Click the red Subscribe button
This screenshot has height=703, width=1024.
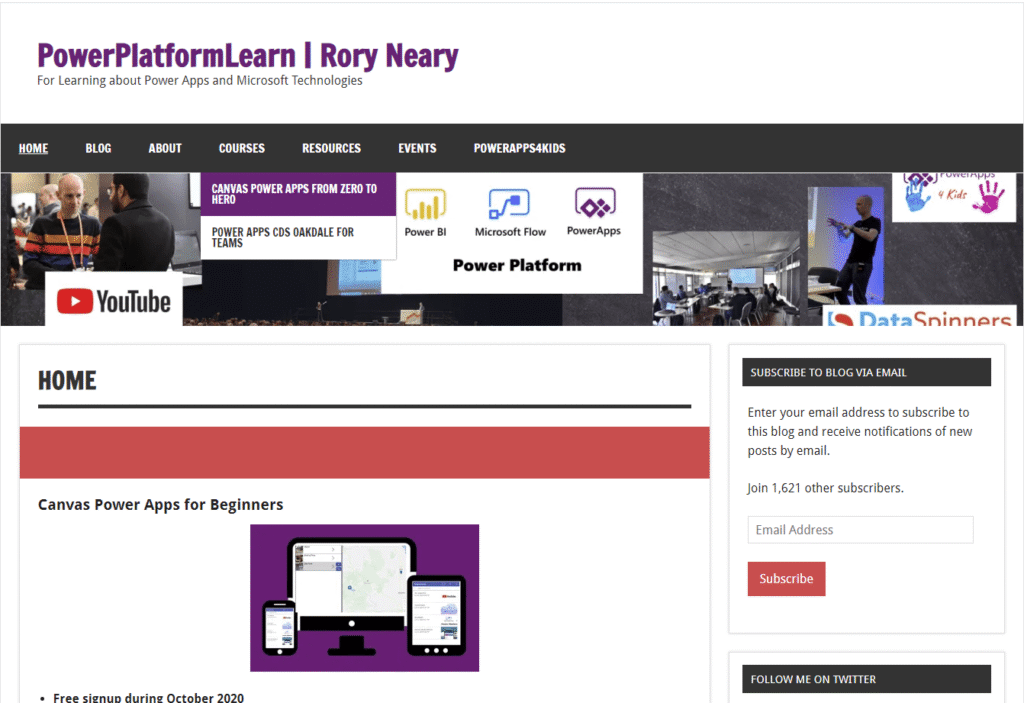click(786, 579)
